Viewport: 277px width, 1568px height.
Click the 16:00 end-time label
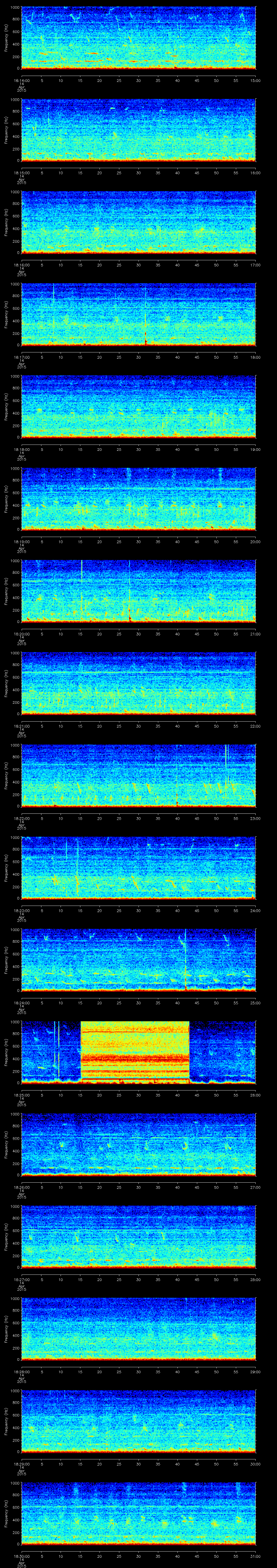(255, 172)
